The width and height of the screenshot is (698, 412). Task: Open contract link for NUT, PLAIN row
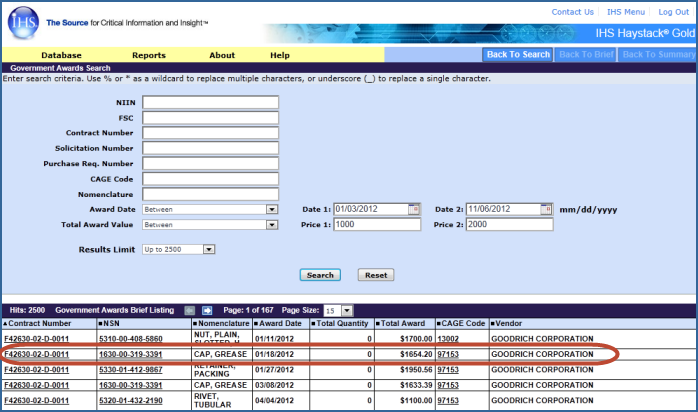pos(37,339)
